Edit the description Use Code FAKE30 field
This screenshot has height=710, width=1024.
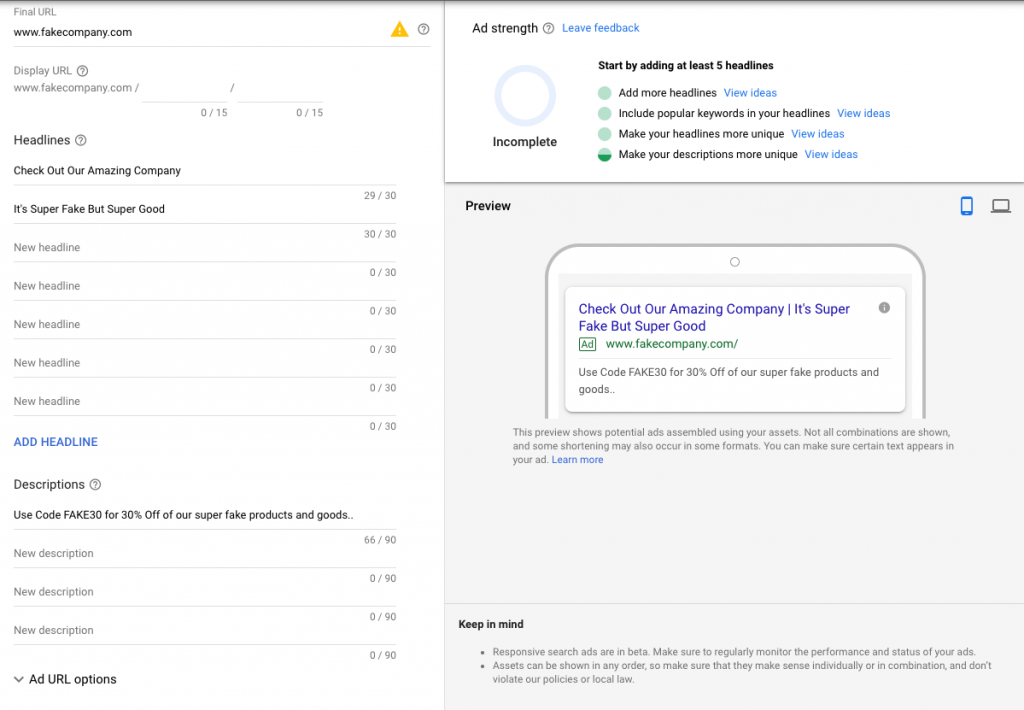point(204,515)
